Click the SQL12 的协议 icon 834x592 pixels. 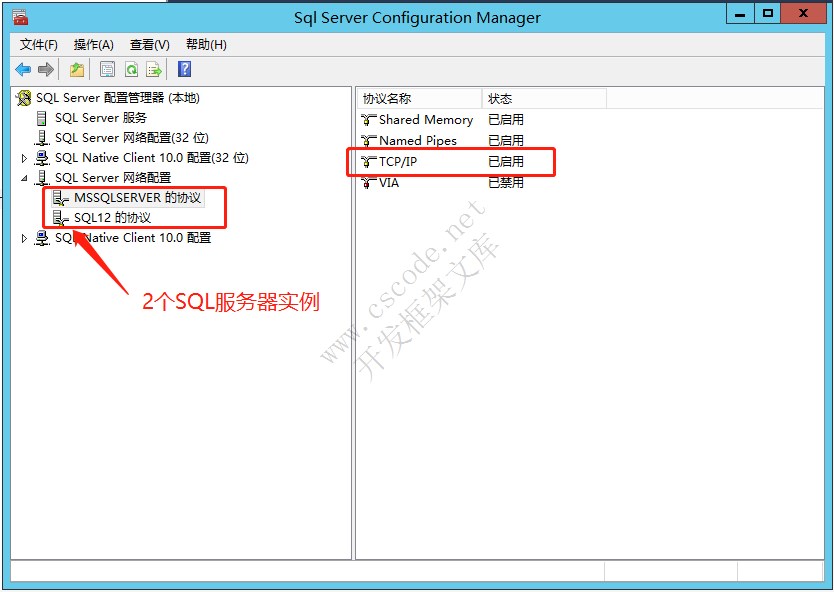click(x=61, y=218)
